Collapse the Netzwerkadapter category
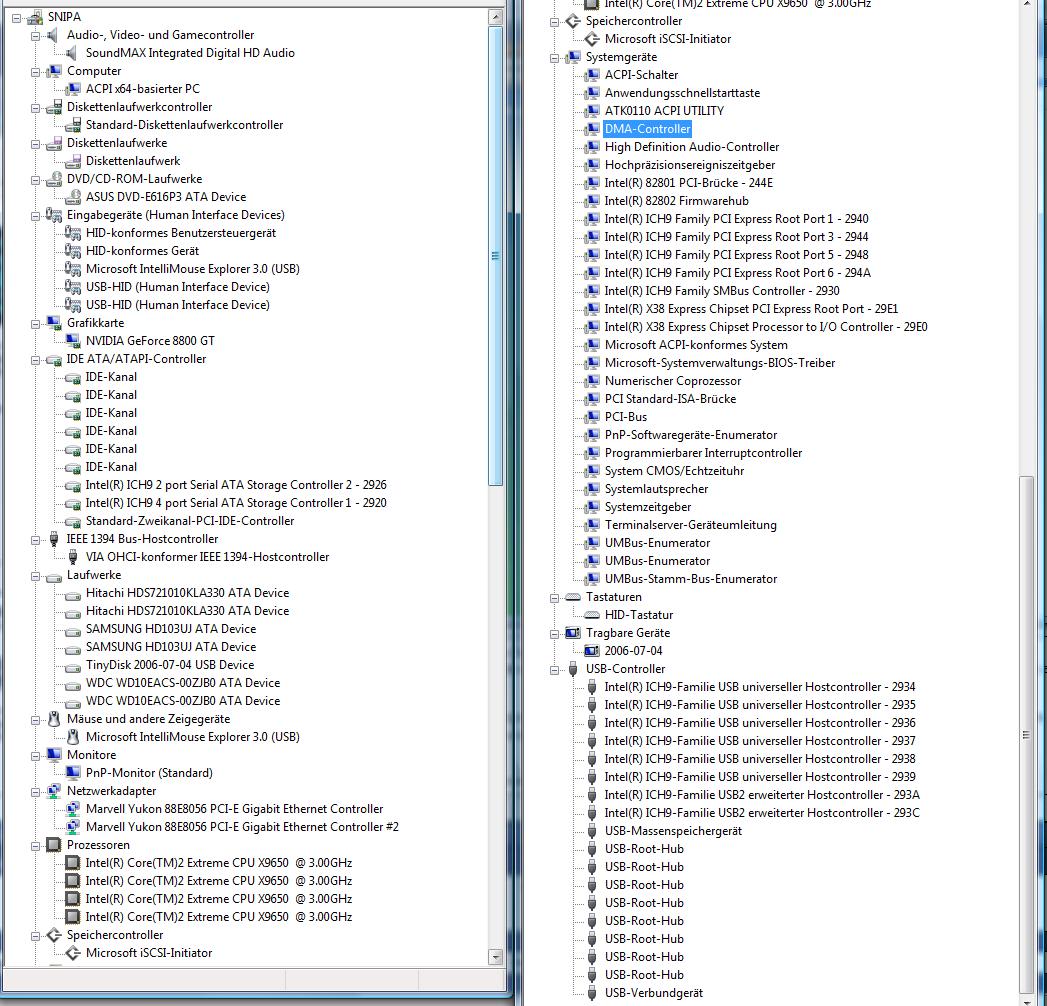1047x1006 pixels. [x=36, y=791]
